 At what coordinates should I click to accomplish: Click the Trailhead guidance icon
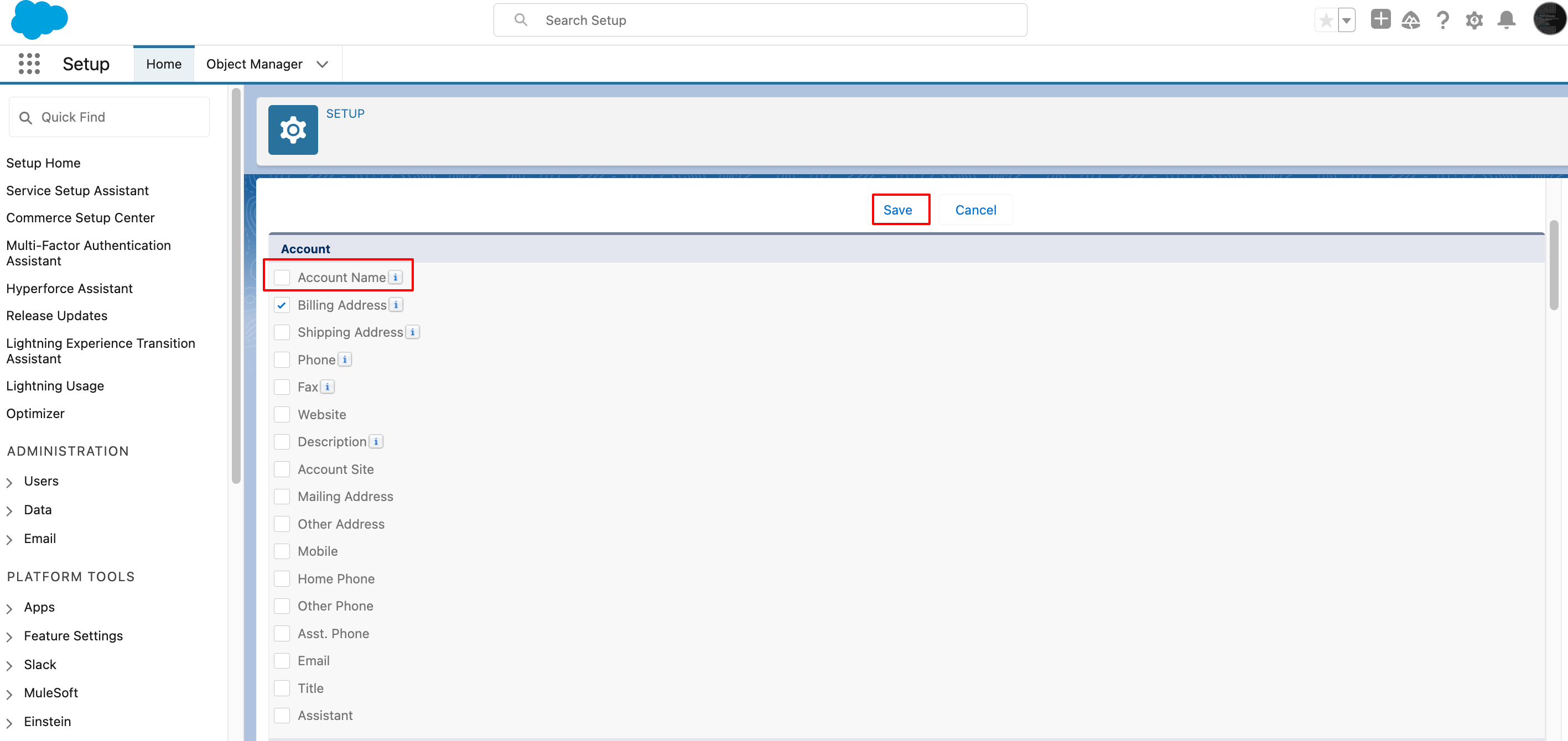[x=1410, y=20]
